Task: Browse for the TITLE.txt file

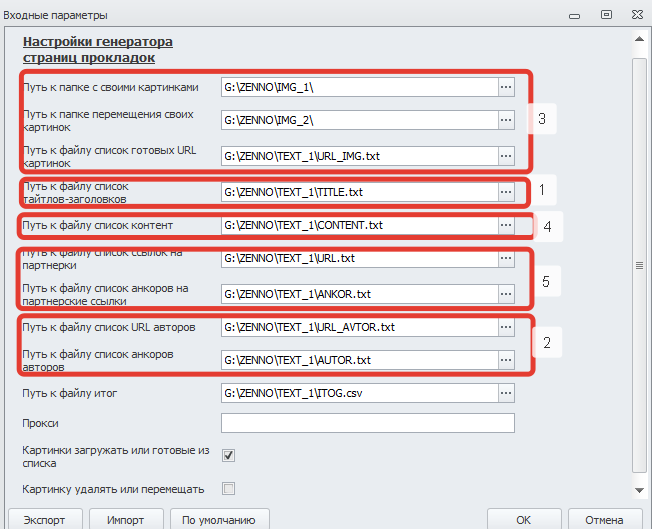Action: [x=505, y=191]
